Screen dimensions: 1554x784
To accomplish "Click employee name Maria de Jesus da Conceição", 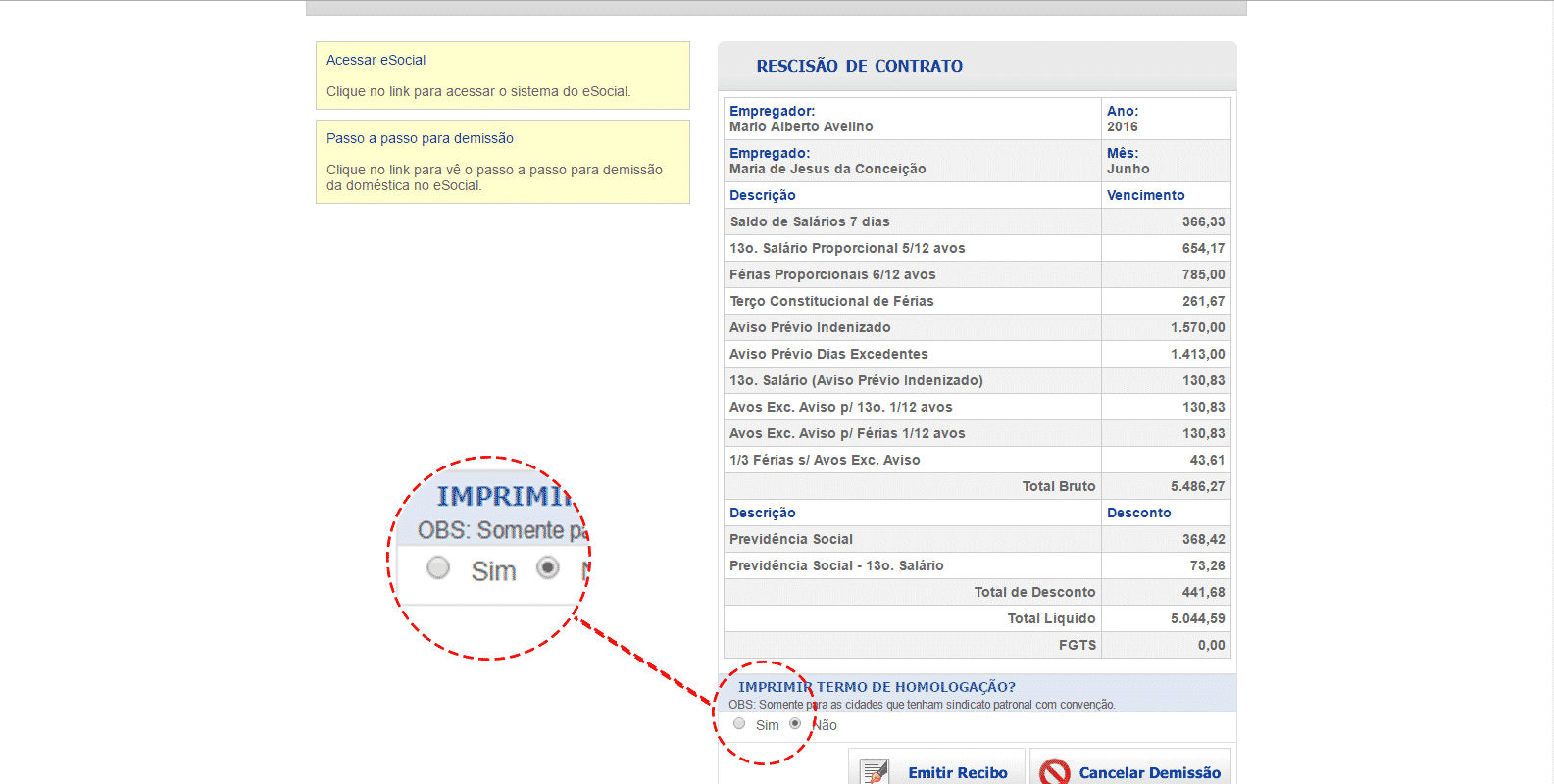I will pos(827,169).
